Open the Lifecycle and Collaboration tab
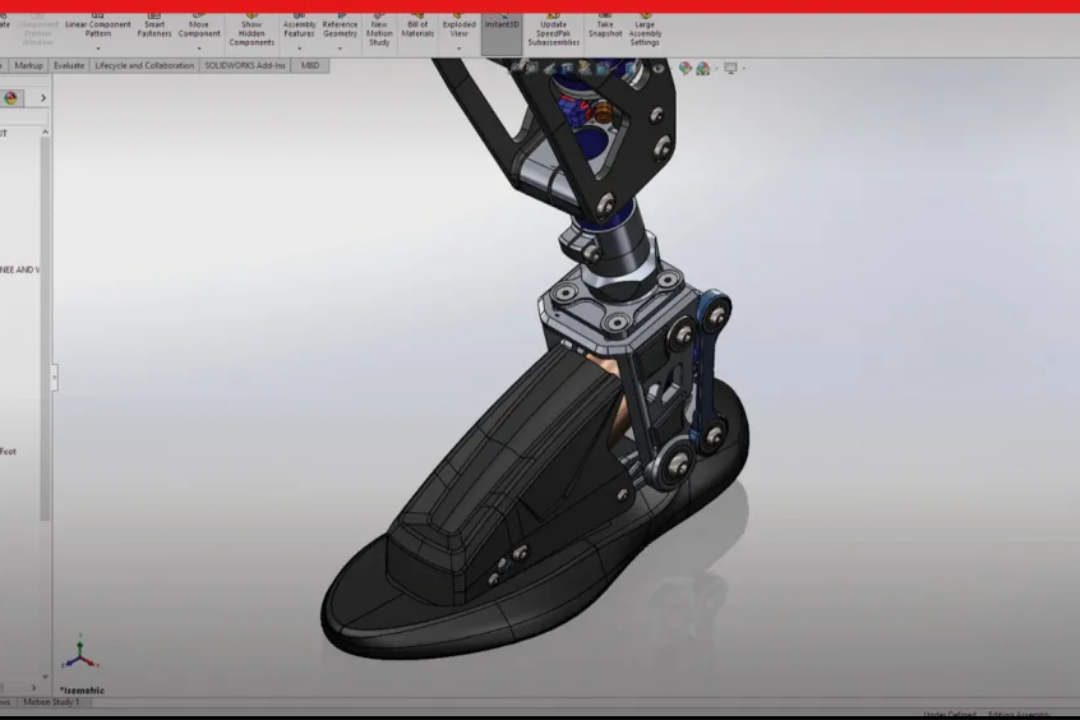 (x=144, y=65)
